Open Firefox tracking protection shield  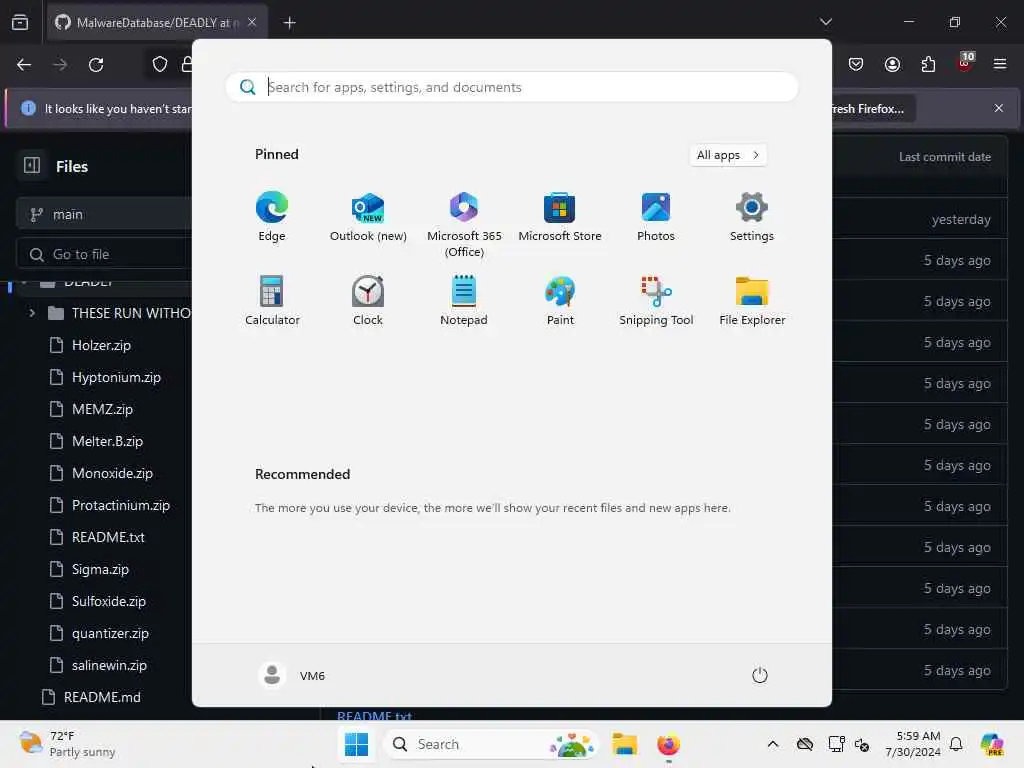pyautogui.click(x=160, y=64)
